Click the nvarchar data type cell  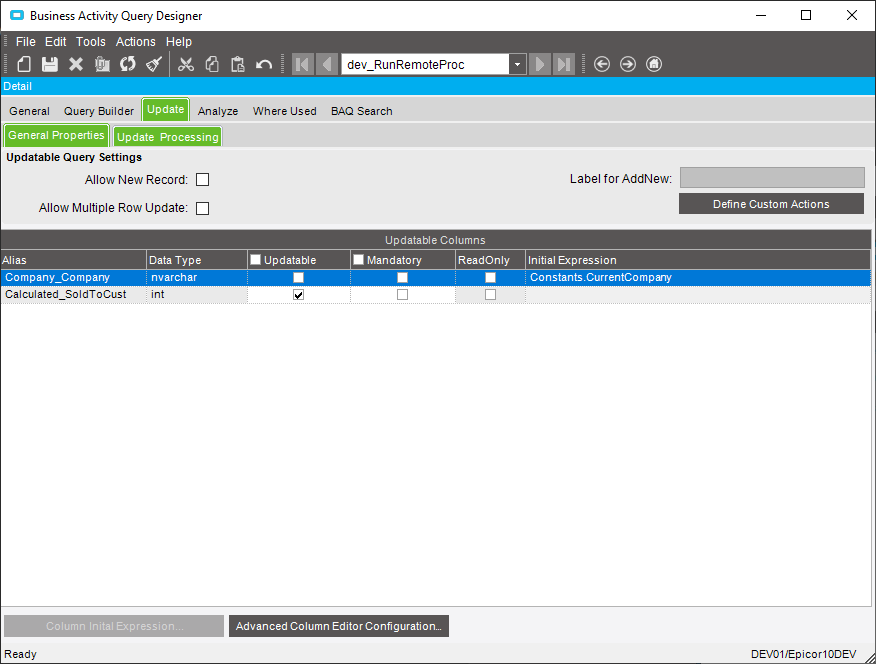tap(197, 278)
